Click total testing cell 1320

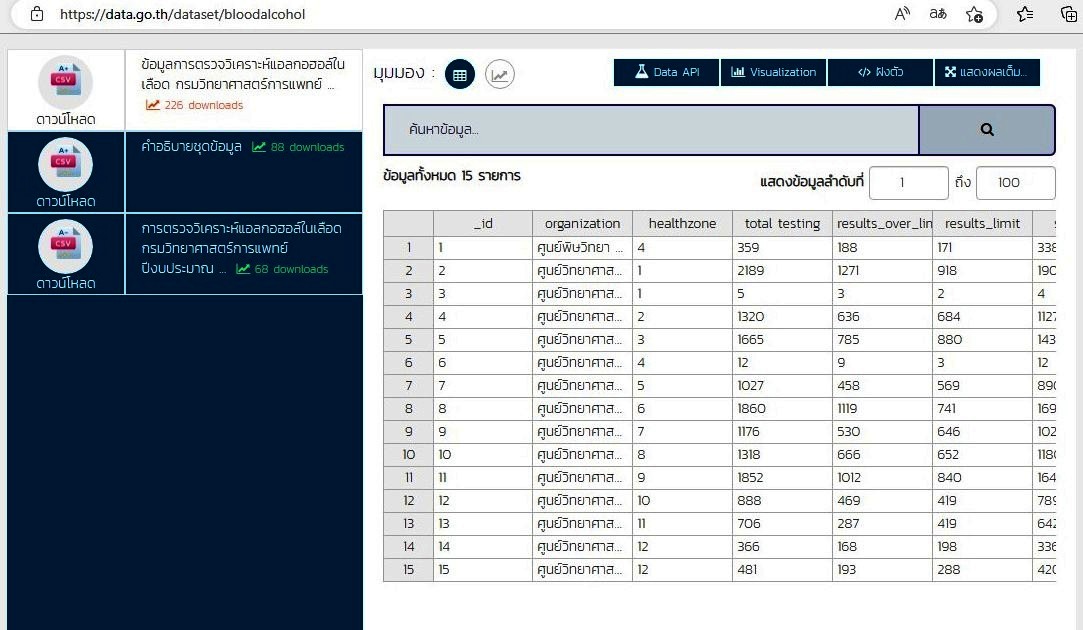point(783,316)
